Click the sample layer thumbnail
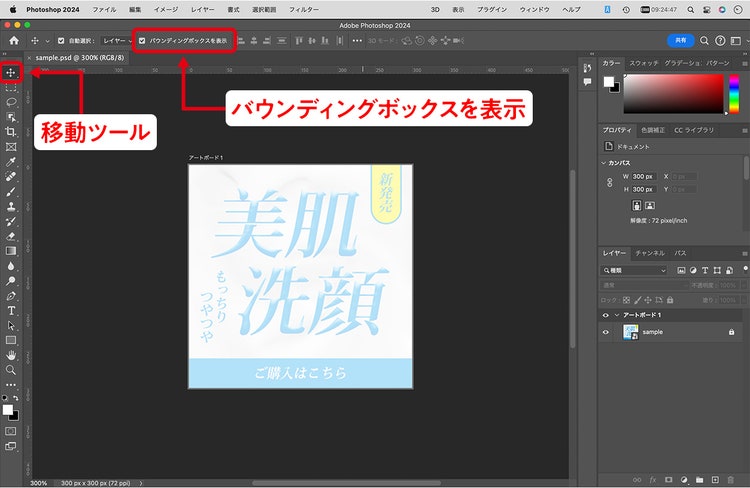Screen dimensions: 750x488 631,332
